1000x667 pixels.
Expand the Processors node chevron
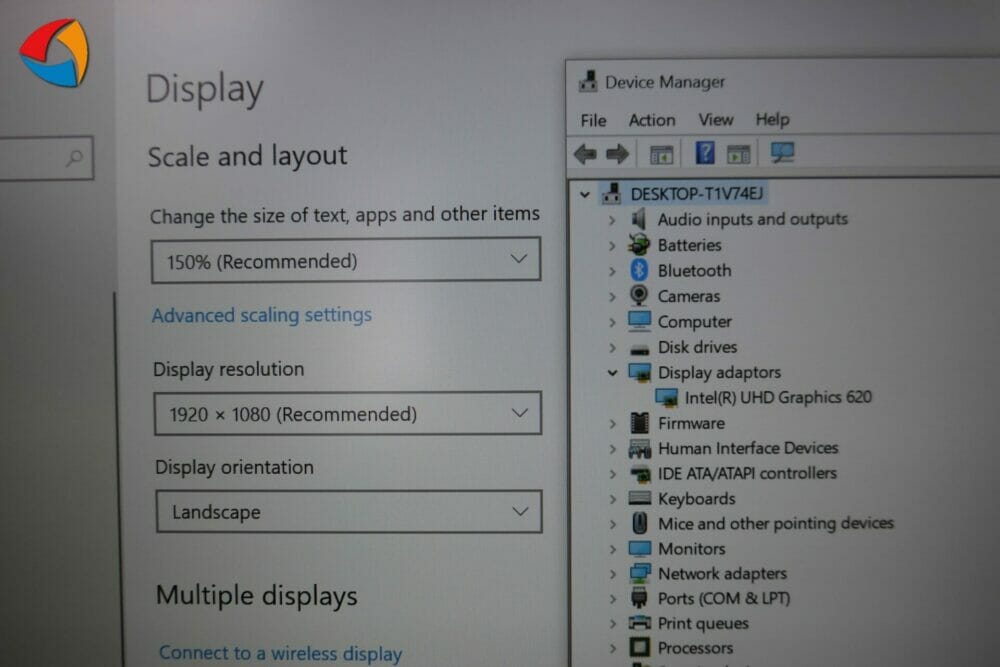613,649
